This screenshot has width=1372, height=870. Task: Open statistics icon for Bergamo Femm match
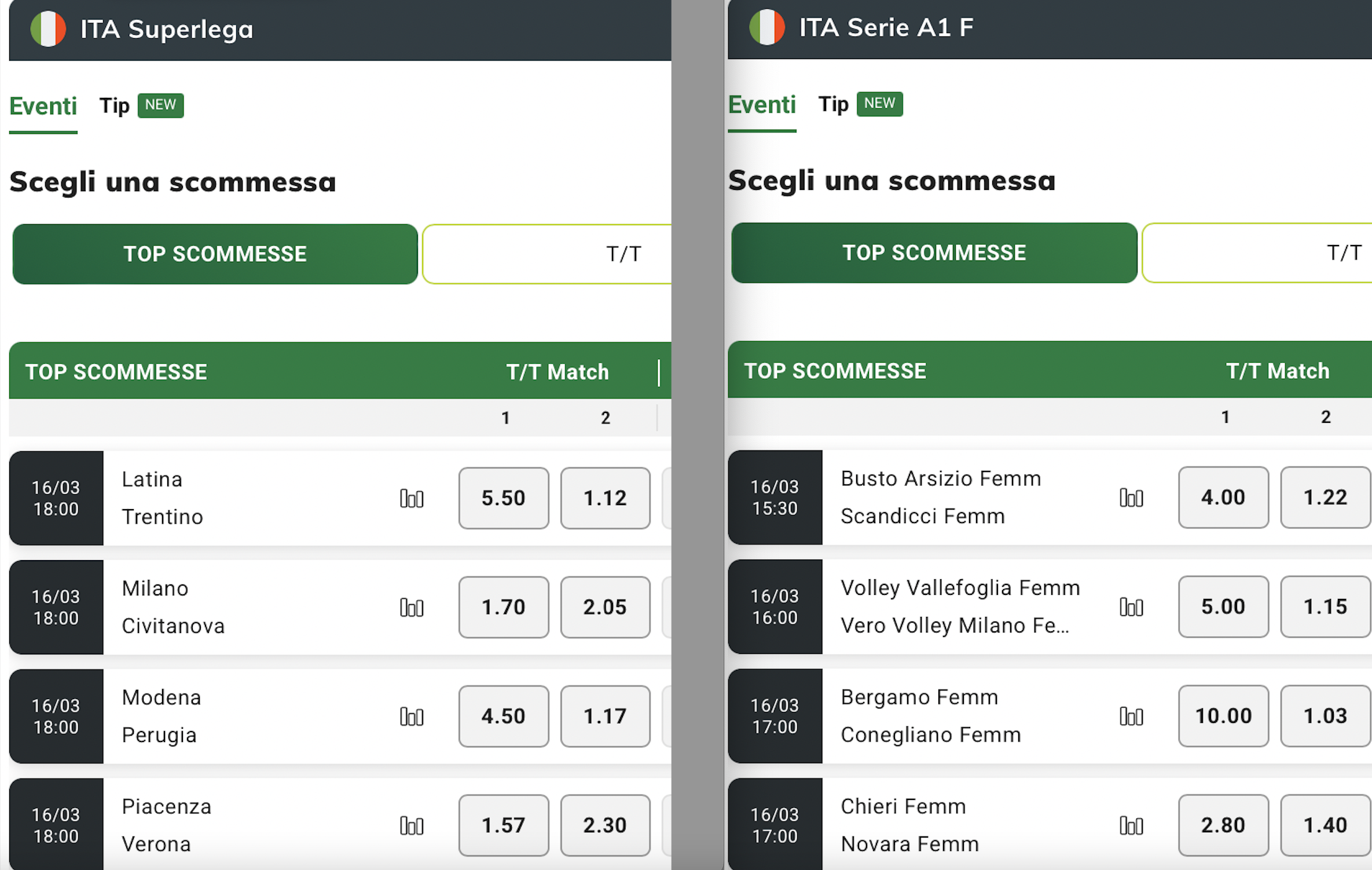click(x=1131, y=716)
